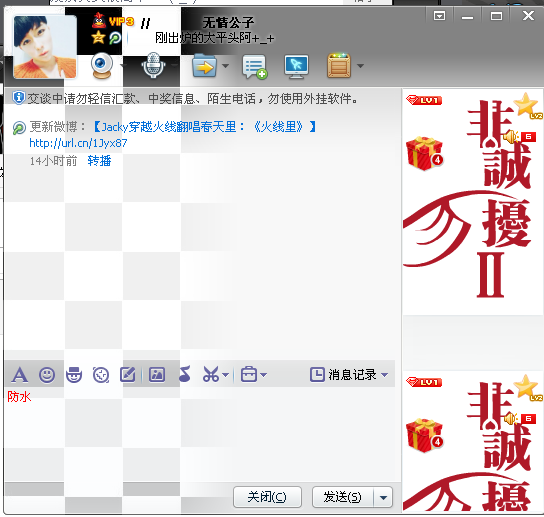The width and height of the screenshot is (544, 517).
Task: Click the 发送(S) send button
Action: tap(342, 497)
